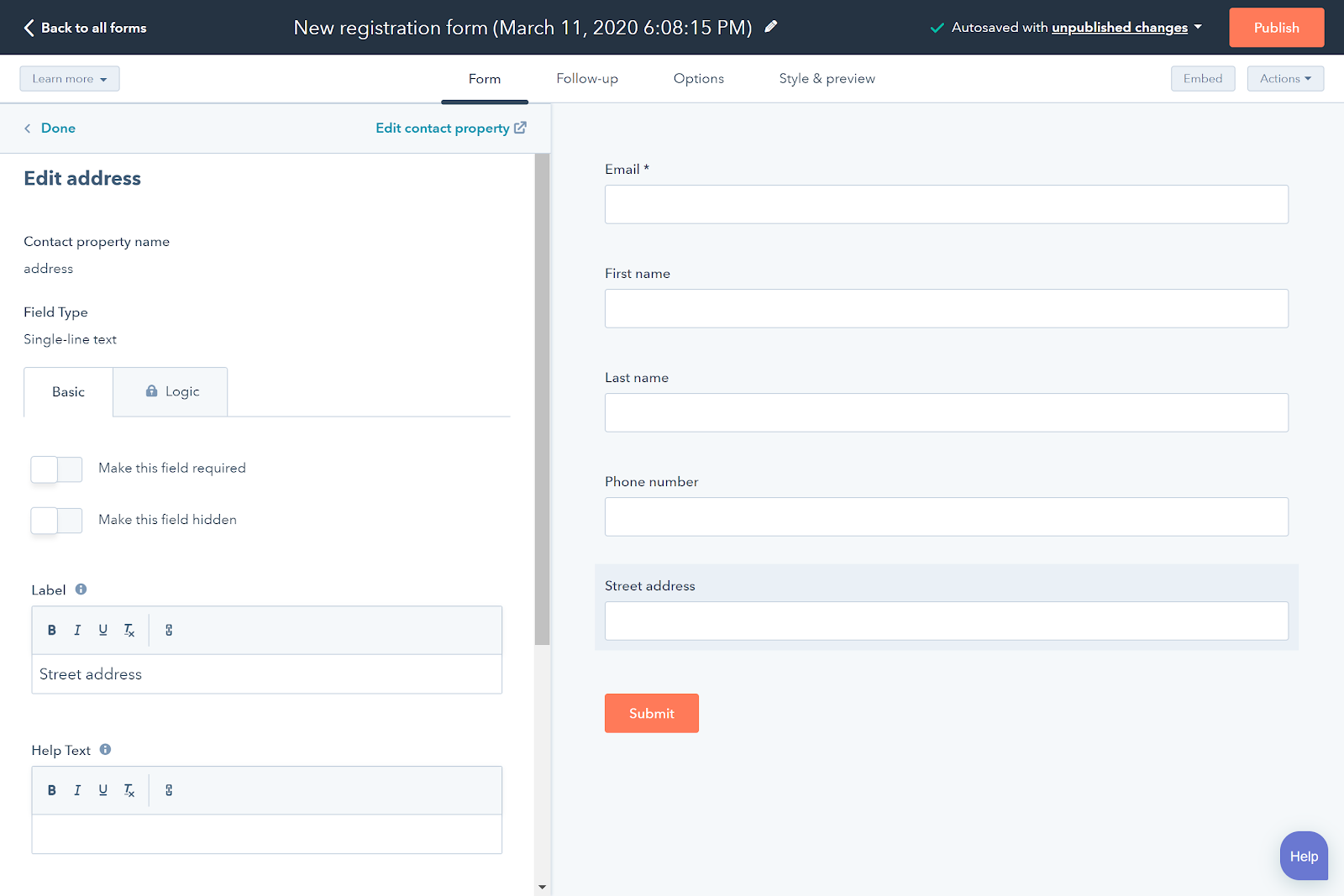This screenshot has height=896, width=1344.
Task: Click Bold in the Help Text editor toolbar
Action: pos(52,790)
